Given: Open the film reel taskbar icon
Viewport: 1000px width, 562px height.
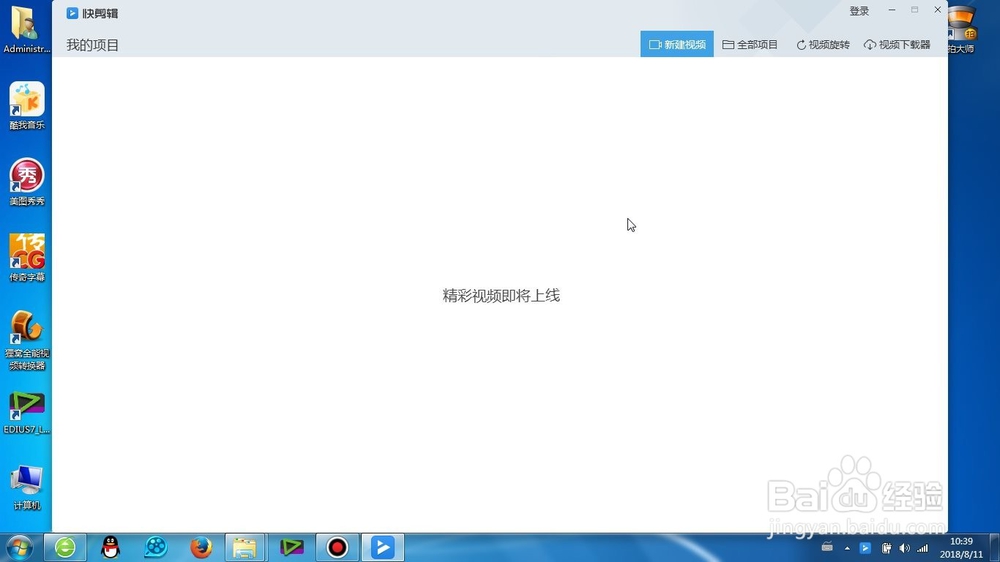Looking at the screenshot, I should [x=156, y=547].
